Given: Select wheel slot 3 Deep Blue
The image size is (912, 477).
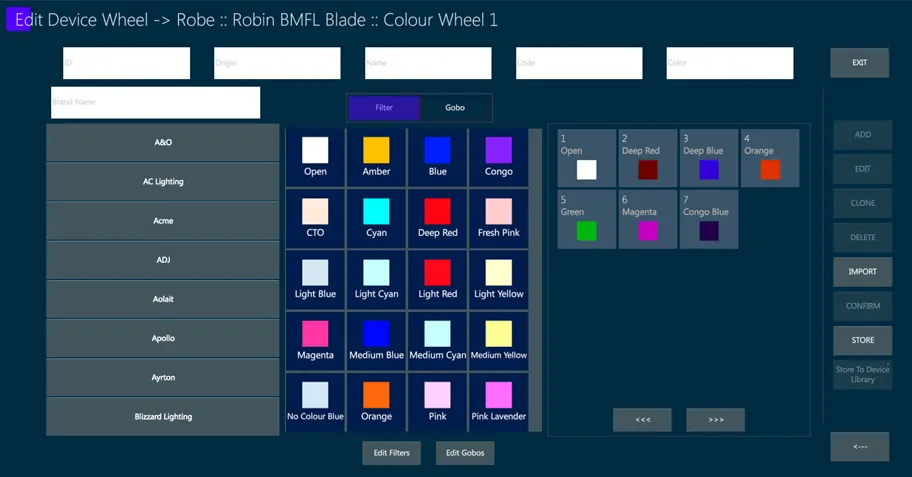Looking at the screenshot, I should coord(708,158).
